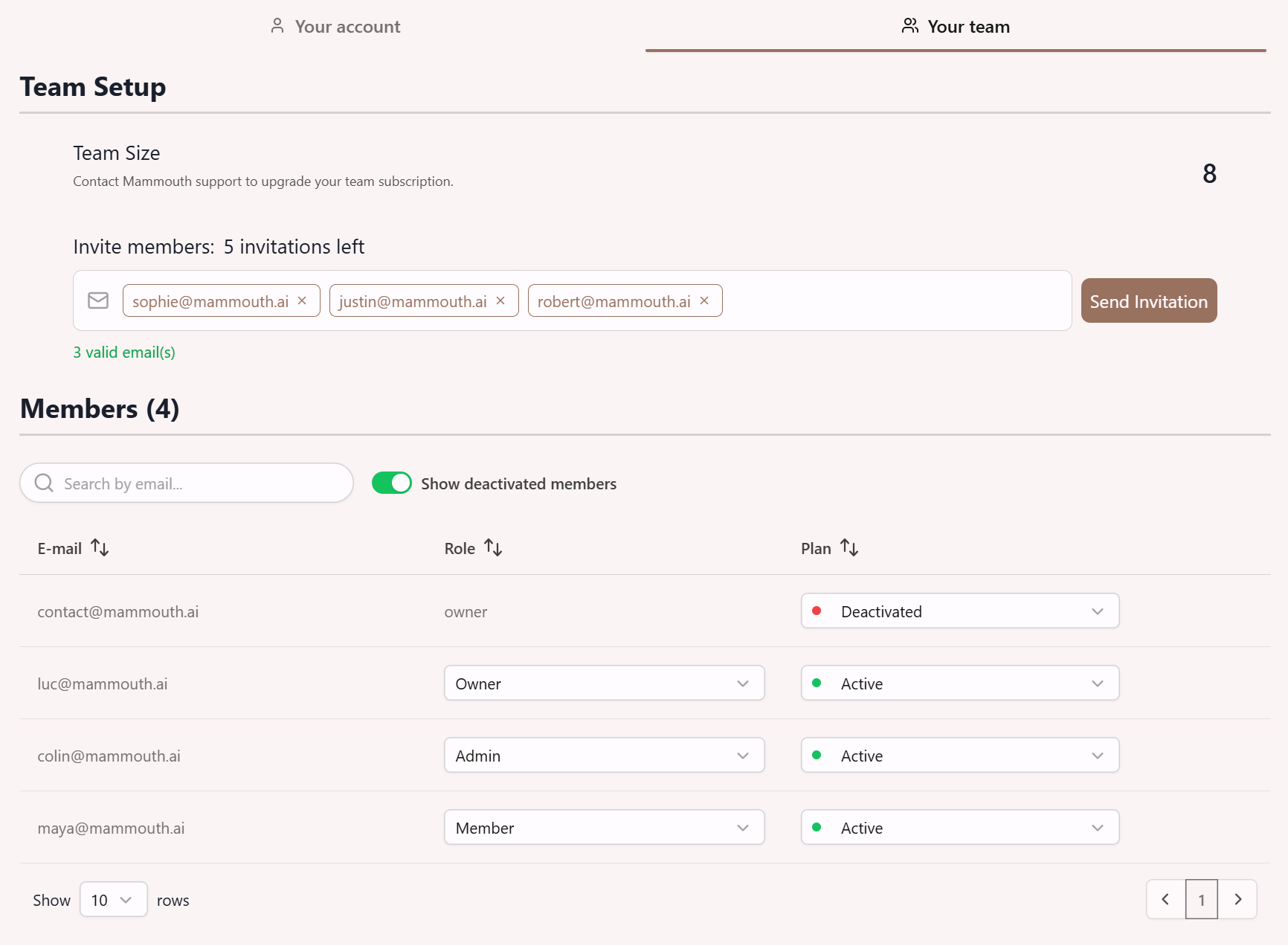Sort members by Role column
This screenshot has width=1288, height=946.
[x=493, y=548]
